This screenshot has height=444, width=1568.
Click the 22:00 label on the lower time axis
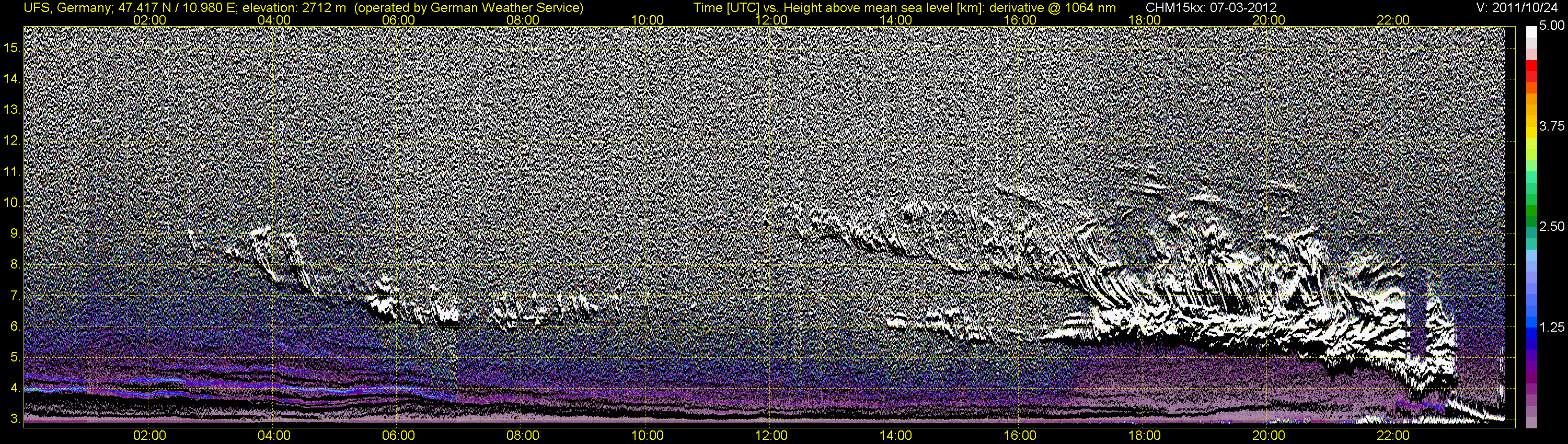click(x=1393, y=436)
